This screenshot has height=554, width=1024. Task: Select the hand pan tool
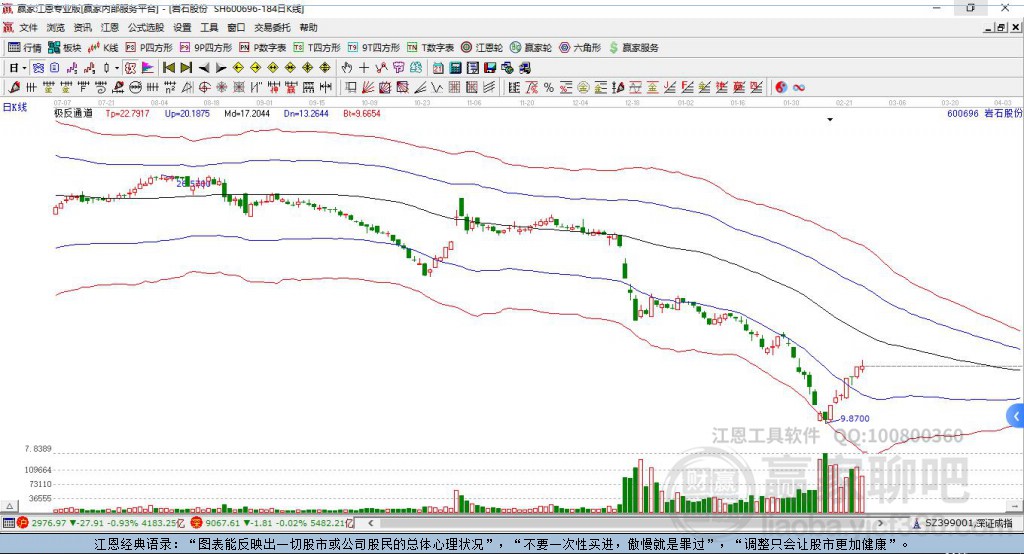(x=347, y=68)
